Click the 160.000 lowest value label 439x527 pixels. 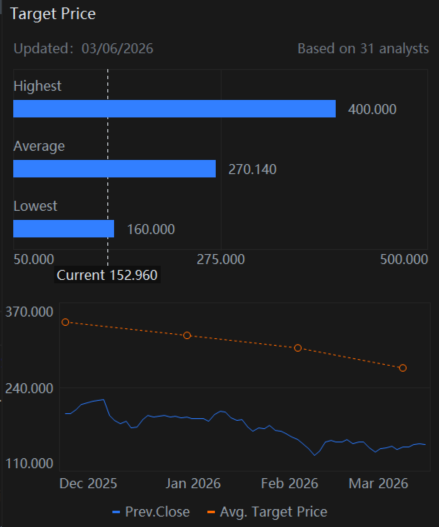(x=151, y=230)
